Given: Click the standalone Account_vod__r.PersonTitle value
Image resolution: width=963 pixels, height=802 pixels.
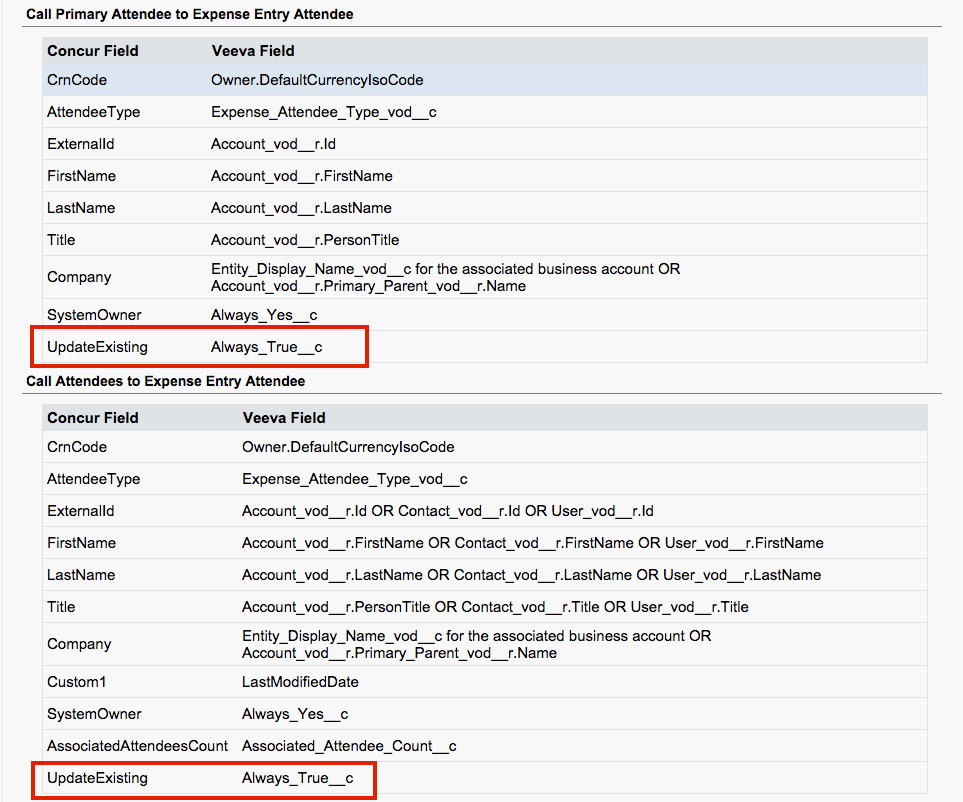Looking at the screenshot, I should [305, 240].
